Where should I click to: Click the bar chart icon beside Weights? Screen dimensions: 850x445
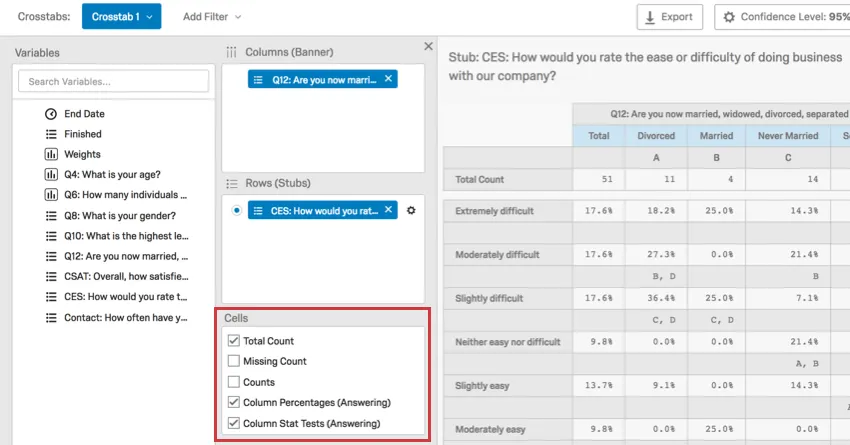click(x=51, y=154)
